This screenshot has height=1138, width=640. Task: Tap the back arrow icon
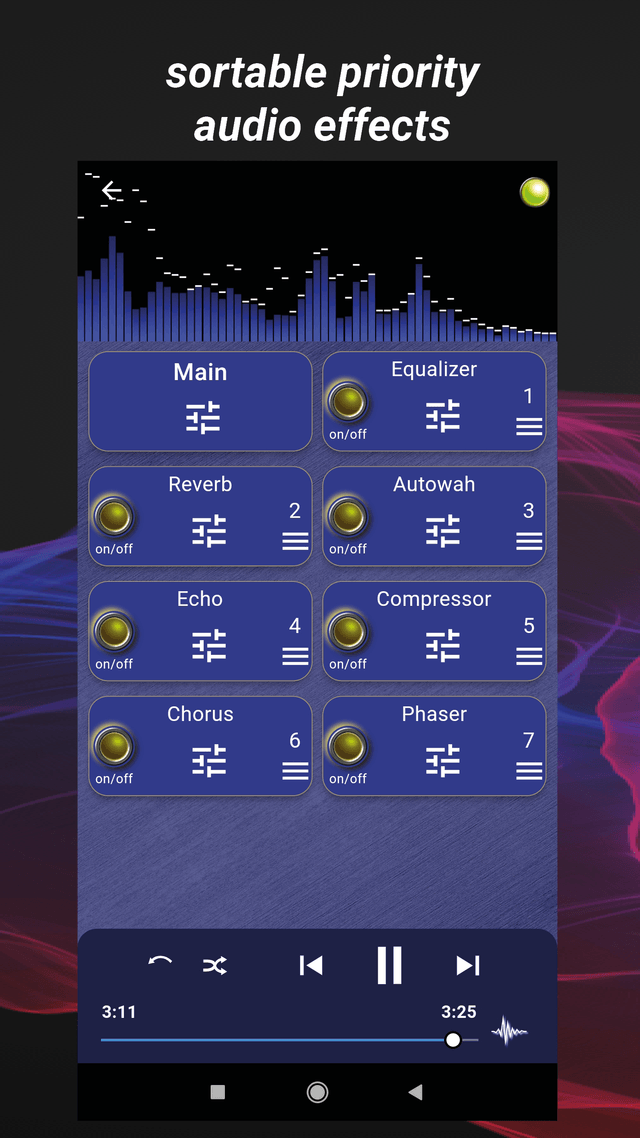click(x=111, y=191)
